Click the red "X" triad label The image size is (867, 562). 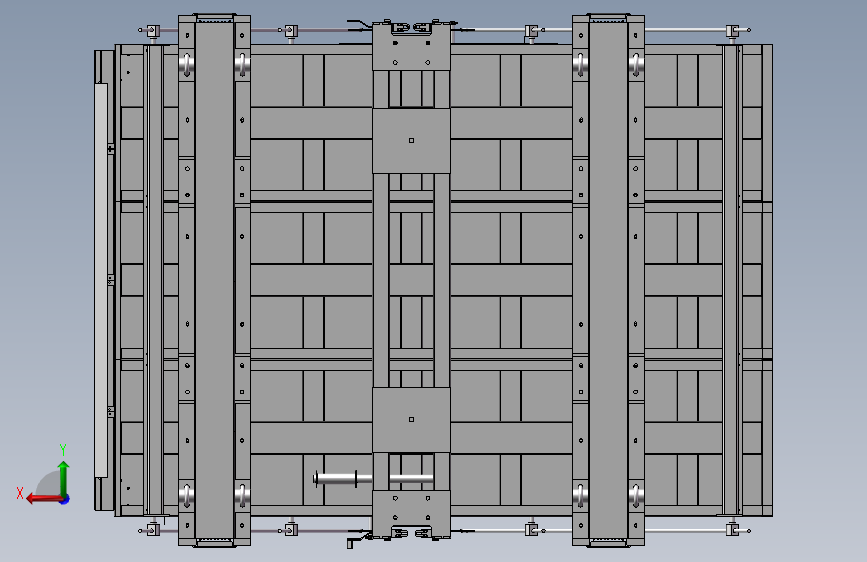point(20,493)
